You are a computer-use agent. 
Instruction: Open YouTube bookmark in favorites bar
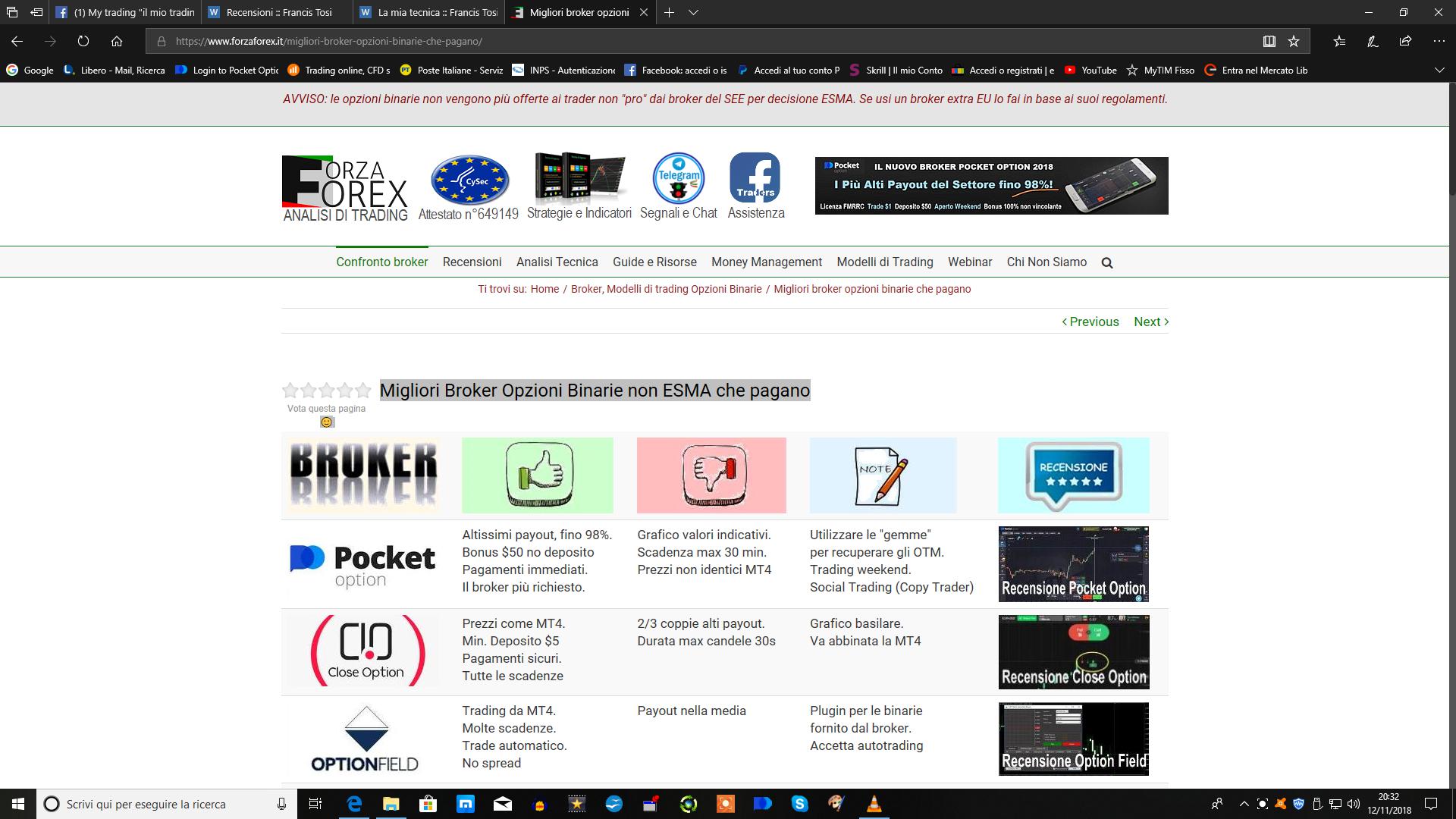point(1090,70)
